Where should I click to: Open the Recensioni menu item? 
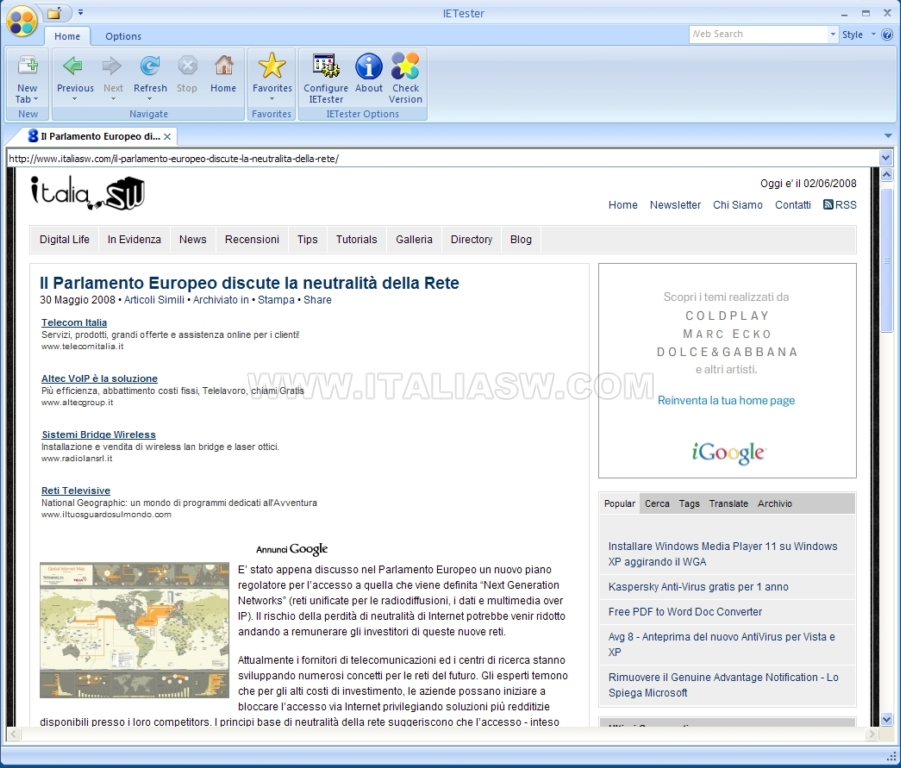click(x=252, y=240)
